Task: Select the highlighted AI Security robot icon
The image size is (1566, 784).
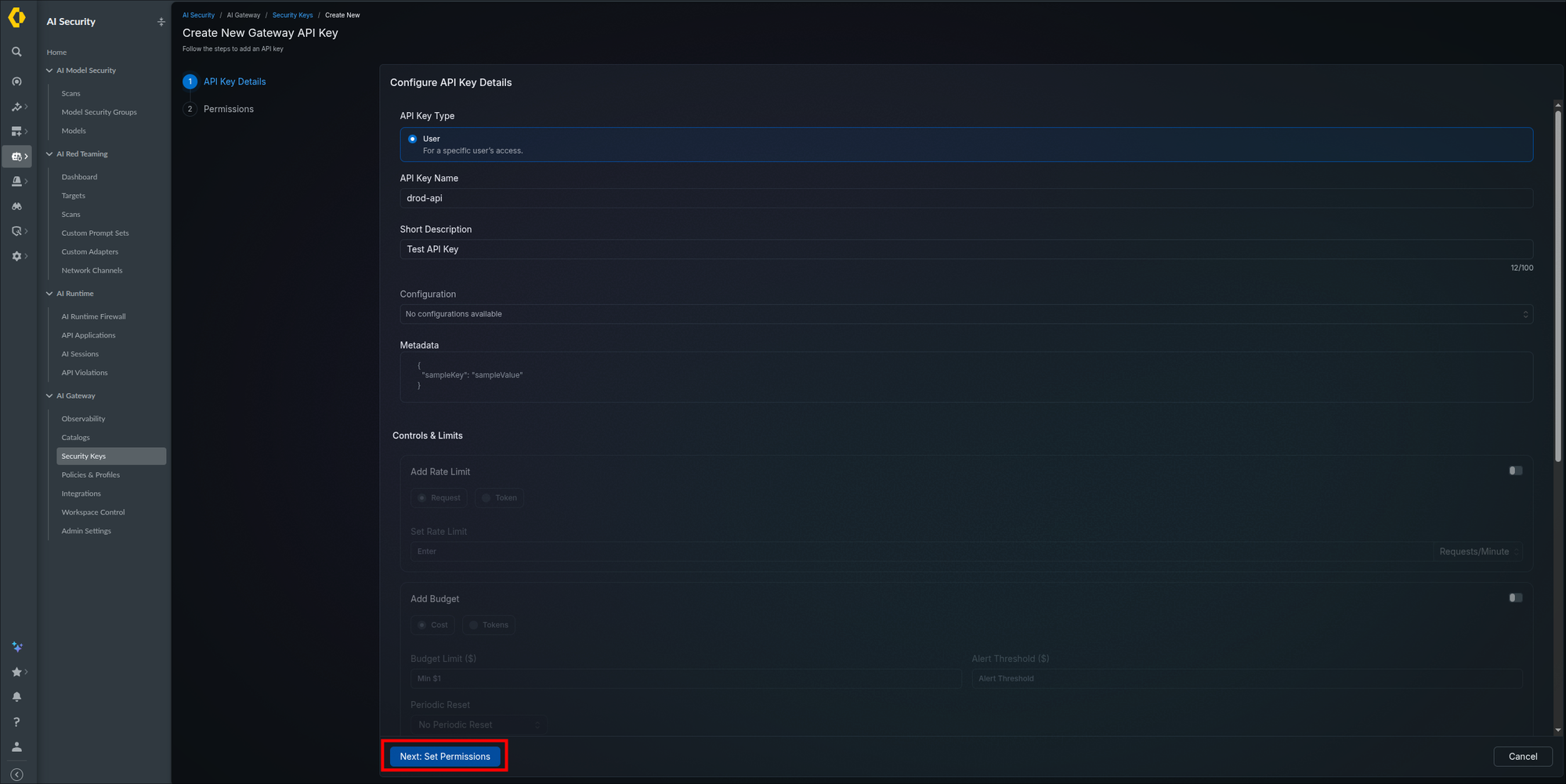Action: click(x=16, y=157)
